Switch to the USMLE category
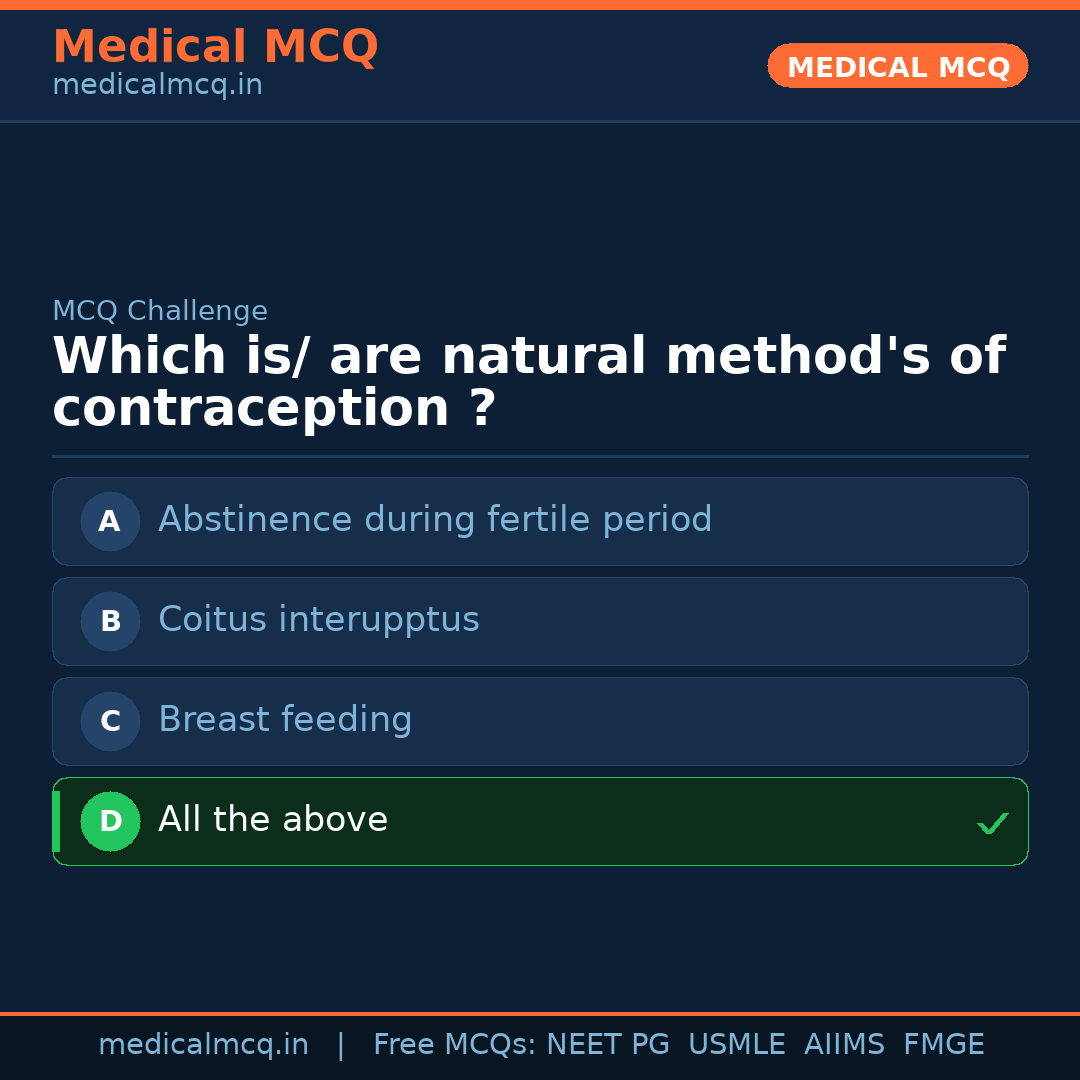Image resolution: width=1080 pixels, height=1080 pixels. pos(737,1044)
